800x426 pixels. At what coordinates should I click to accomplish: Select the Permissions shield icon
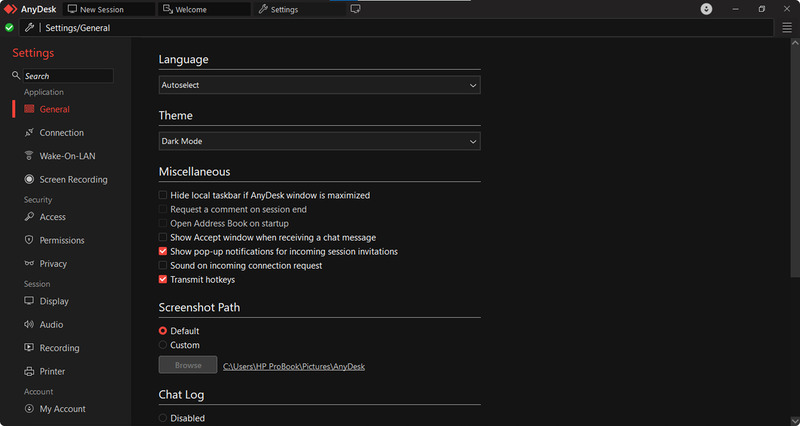click(x=30, y=241)
